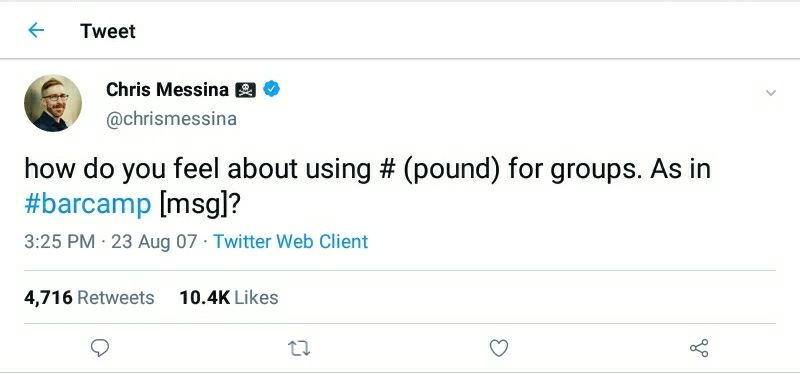Viewport: 800px width, 374px height.
Task: View the 10.4K Likes list
Action: 229,297
